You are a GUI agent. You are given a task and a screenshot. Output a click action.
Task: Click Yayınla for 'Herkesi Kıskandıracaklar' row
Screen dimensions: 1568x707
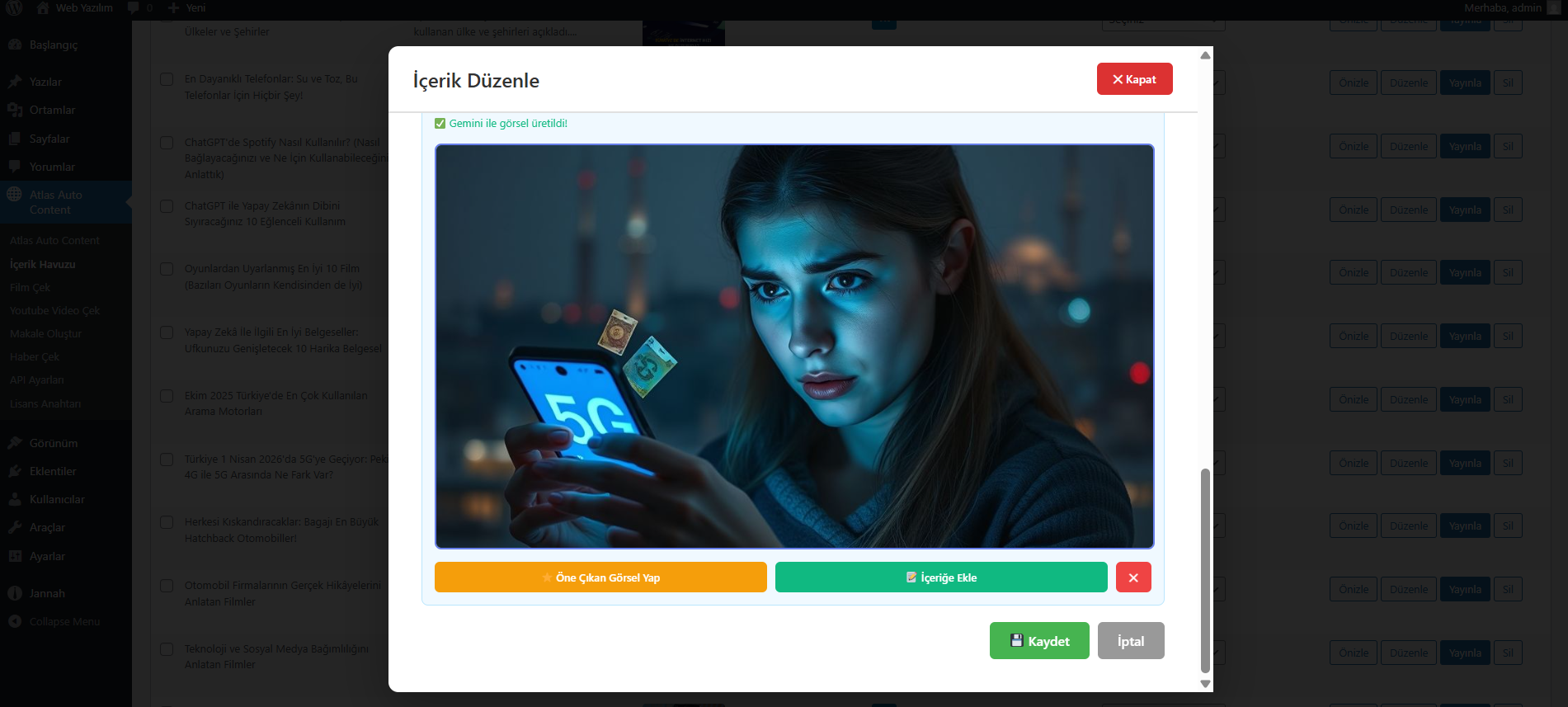[1465, 526]
